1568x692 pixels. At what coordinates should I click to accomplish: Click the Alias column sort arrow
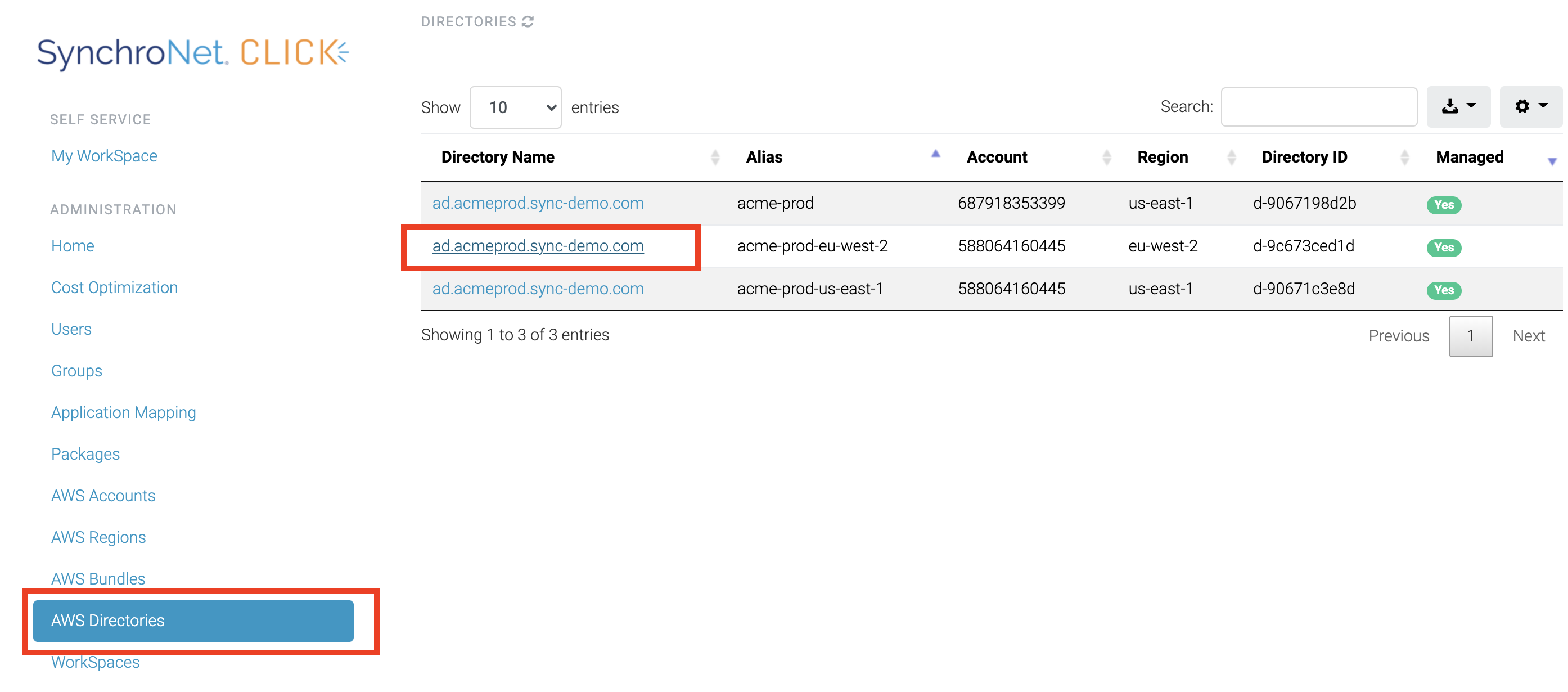[935, 155]
